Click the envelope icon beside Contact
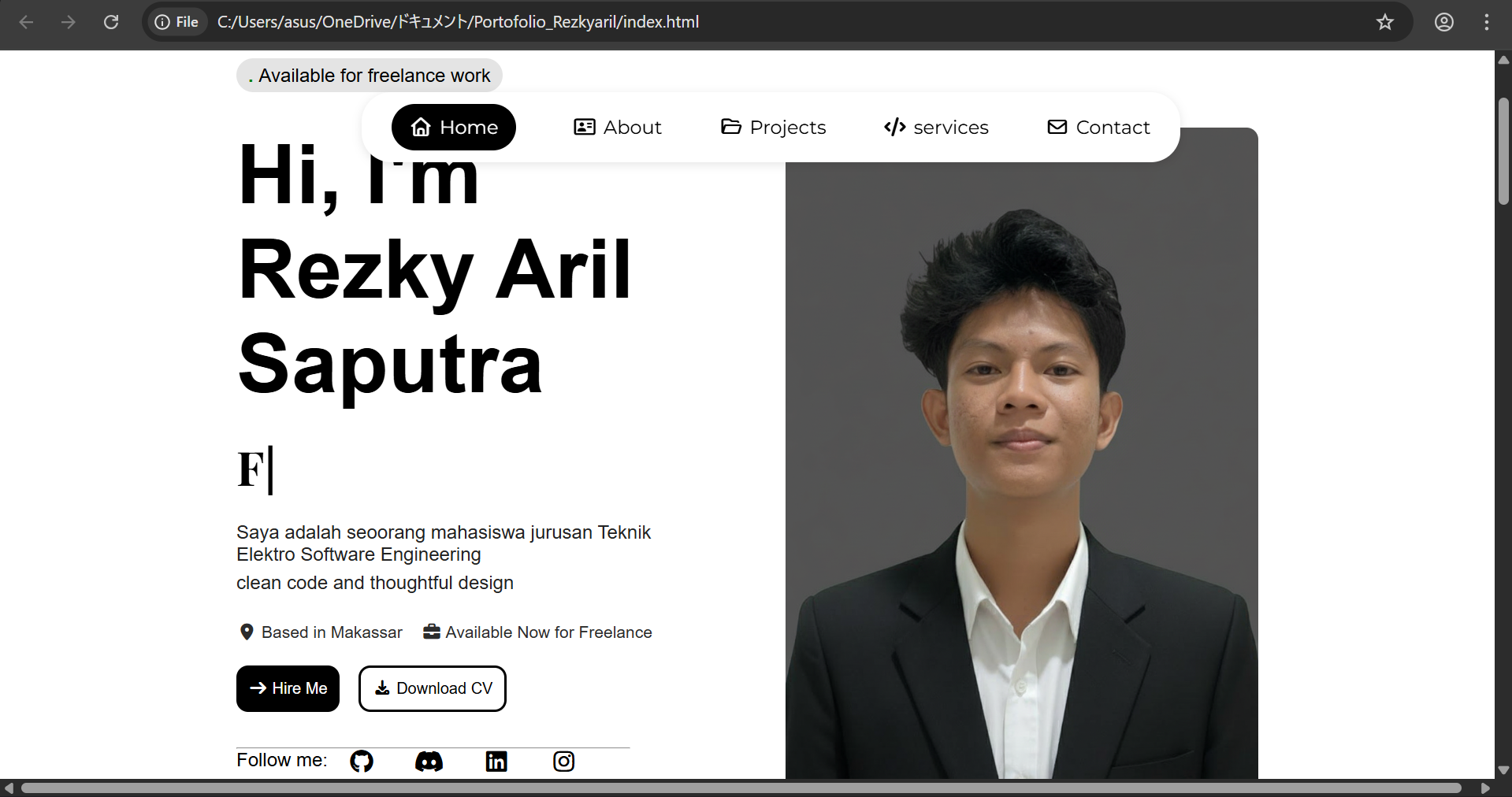Screen dimensions: 1512x797 (1056, 127)
